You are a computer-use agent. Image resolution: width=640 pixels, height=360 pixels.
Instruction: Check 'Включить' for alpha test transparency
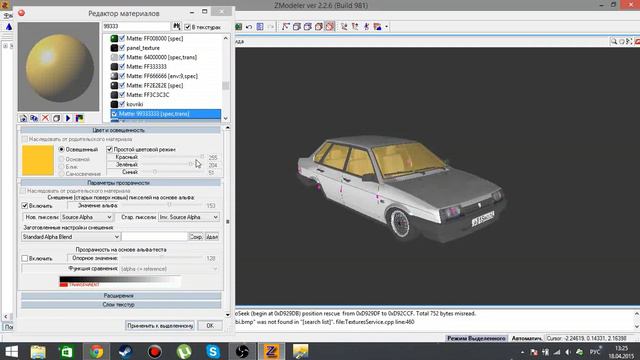click(24, 258)
